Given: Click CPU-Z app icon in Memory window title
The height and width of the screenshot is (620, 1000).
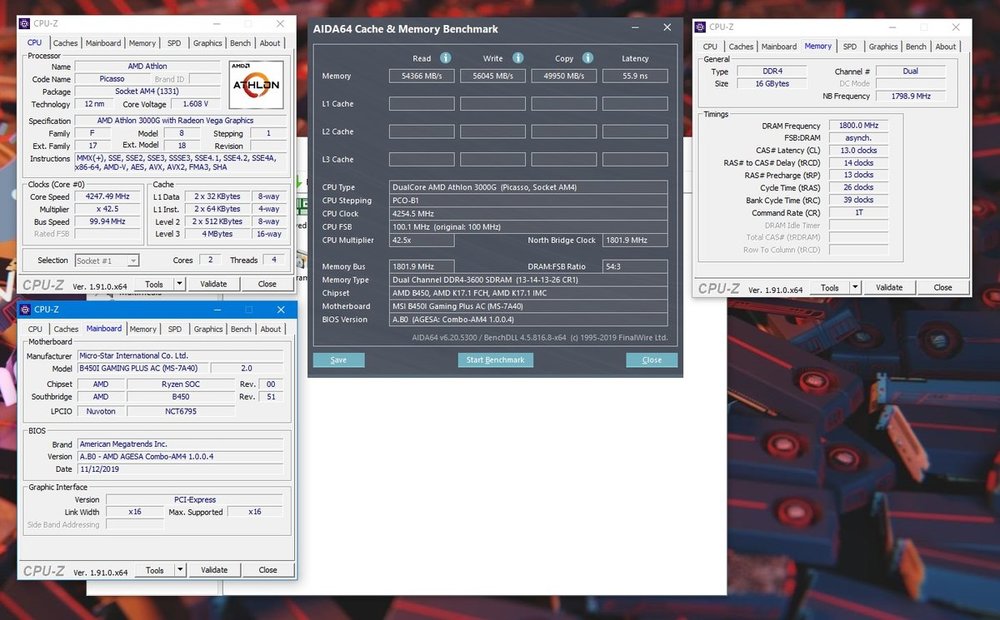Looking at the screenshot, I should click(700, 27).
